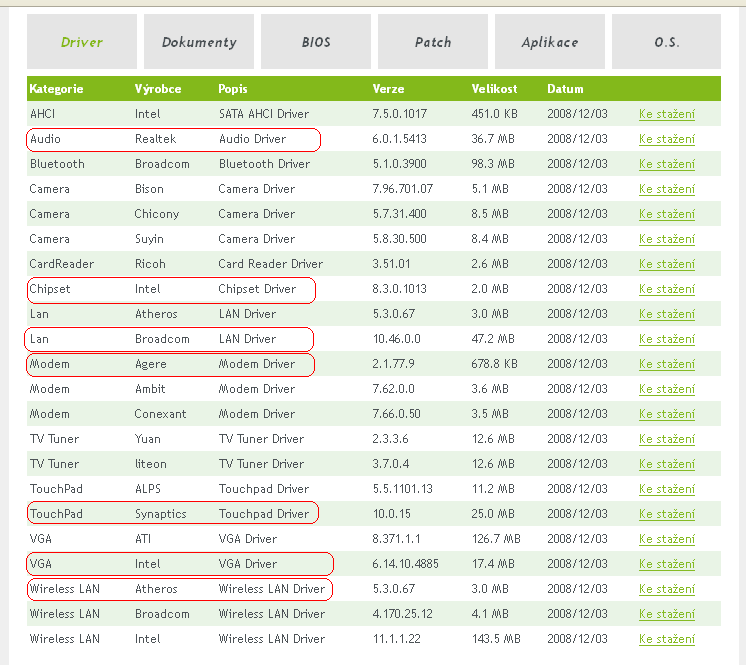Go to the Aplikace tab
The height and width of the screenshot is (665, 746).
point(550,42)
